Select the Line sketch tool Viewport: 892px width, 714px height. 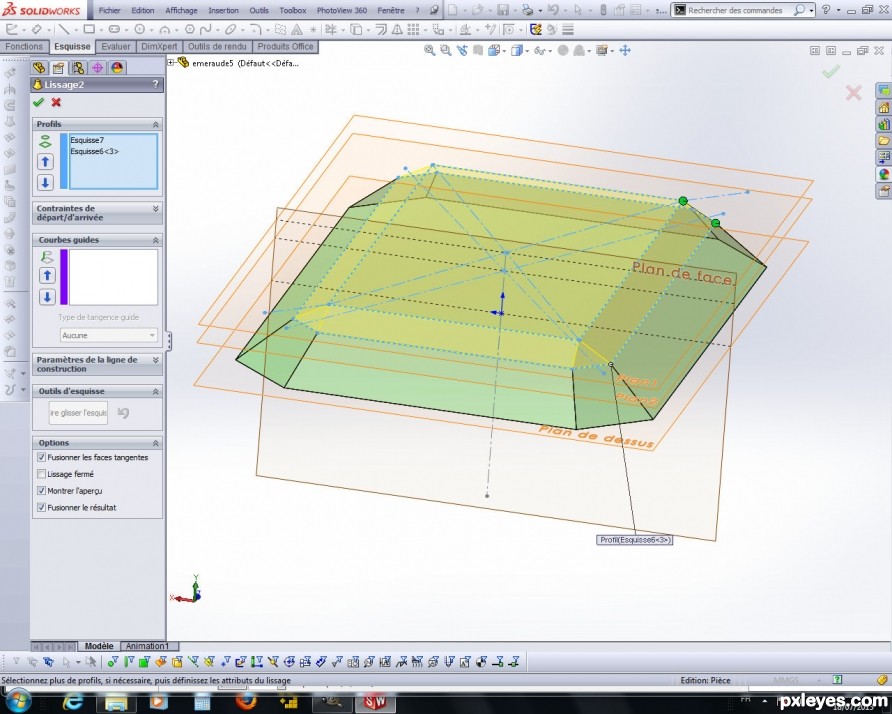64,29
